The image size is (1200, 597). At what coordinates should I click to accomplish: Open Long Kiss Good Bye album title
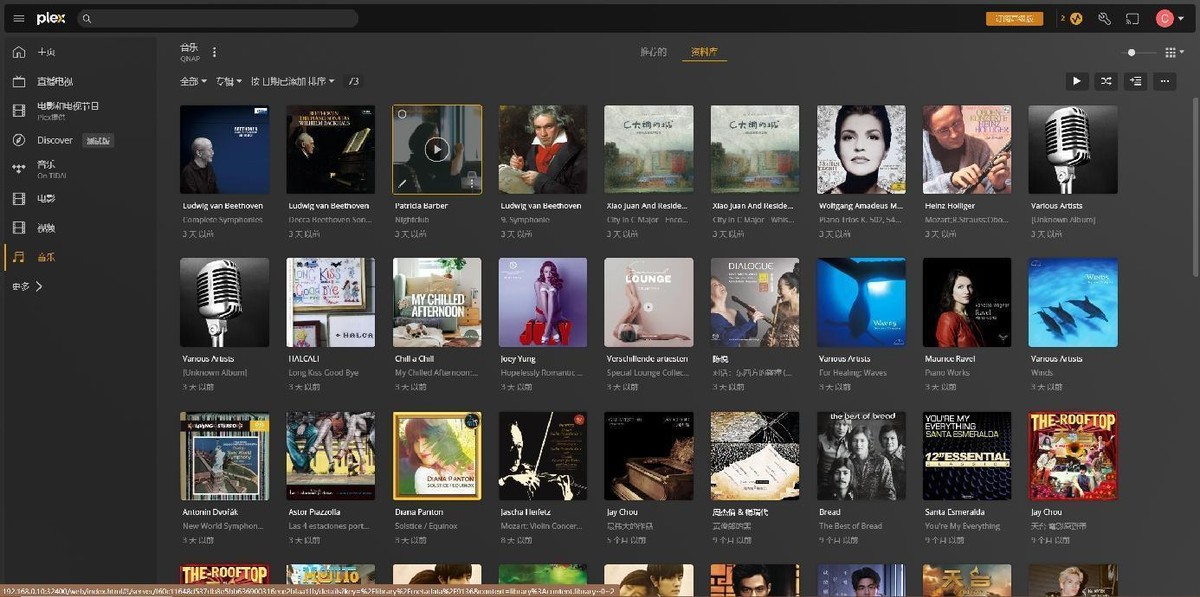[x=323, y=372]
